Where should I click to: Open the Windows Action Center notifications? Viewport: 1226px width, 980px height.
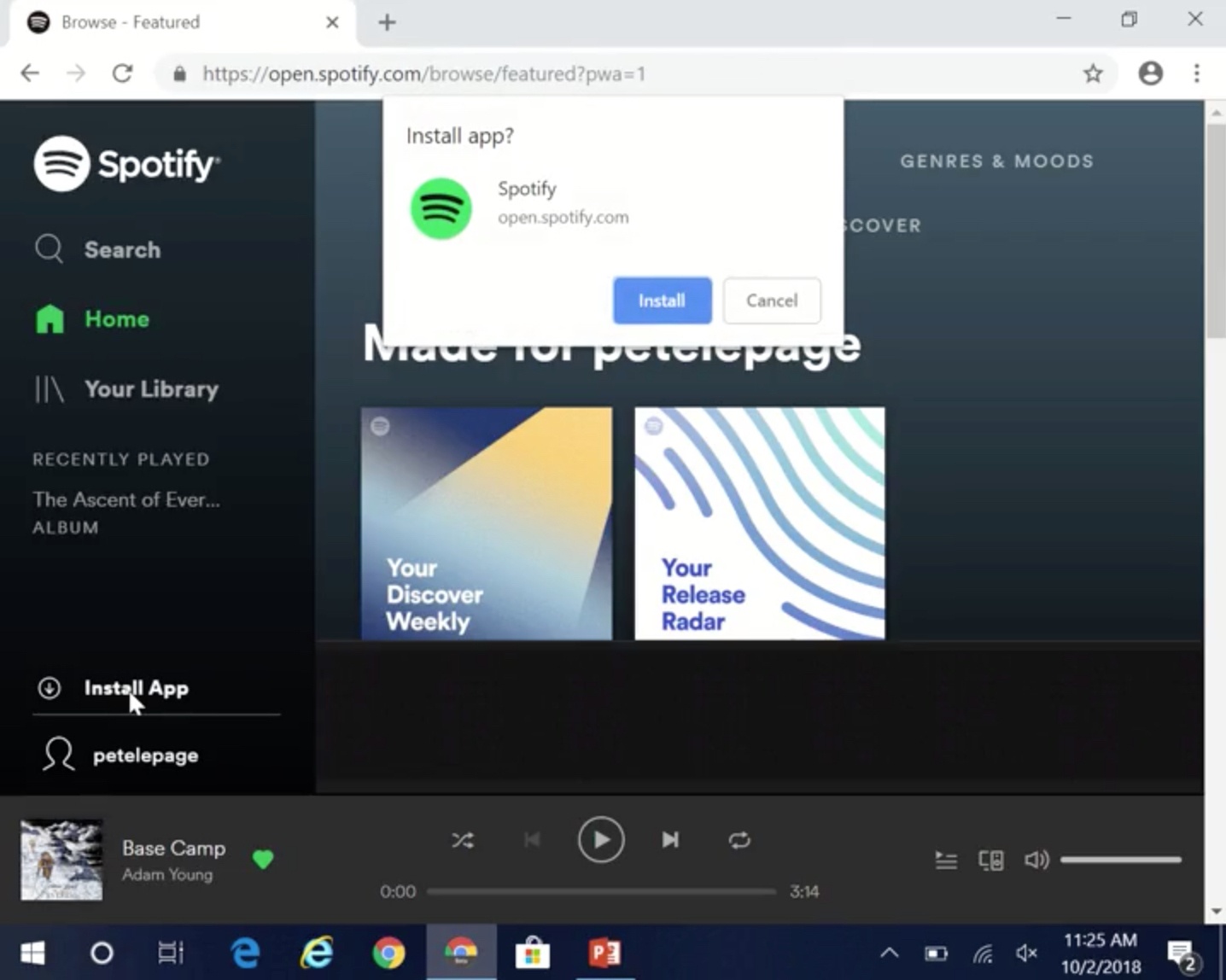click(1182, 955)
